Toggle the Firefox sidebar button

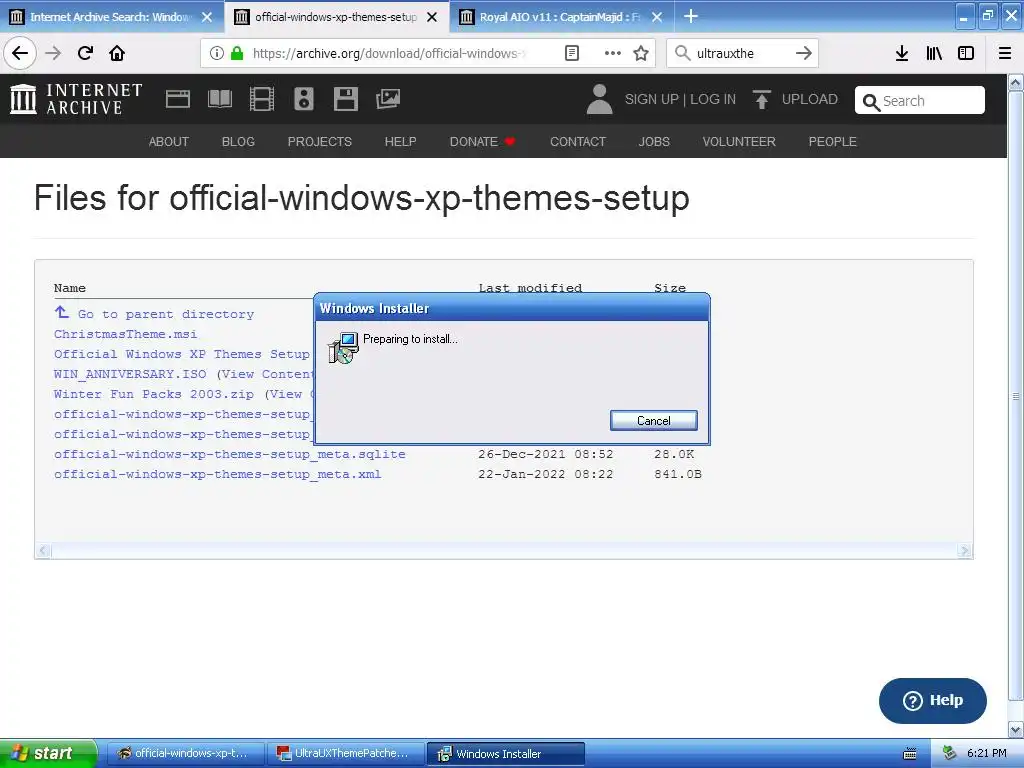point(966,53)
